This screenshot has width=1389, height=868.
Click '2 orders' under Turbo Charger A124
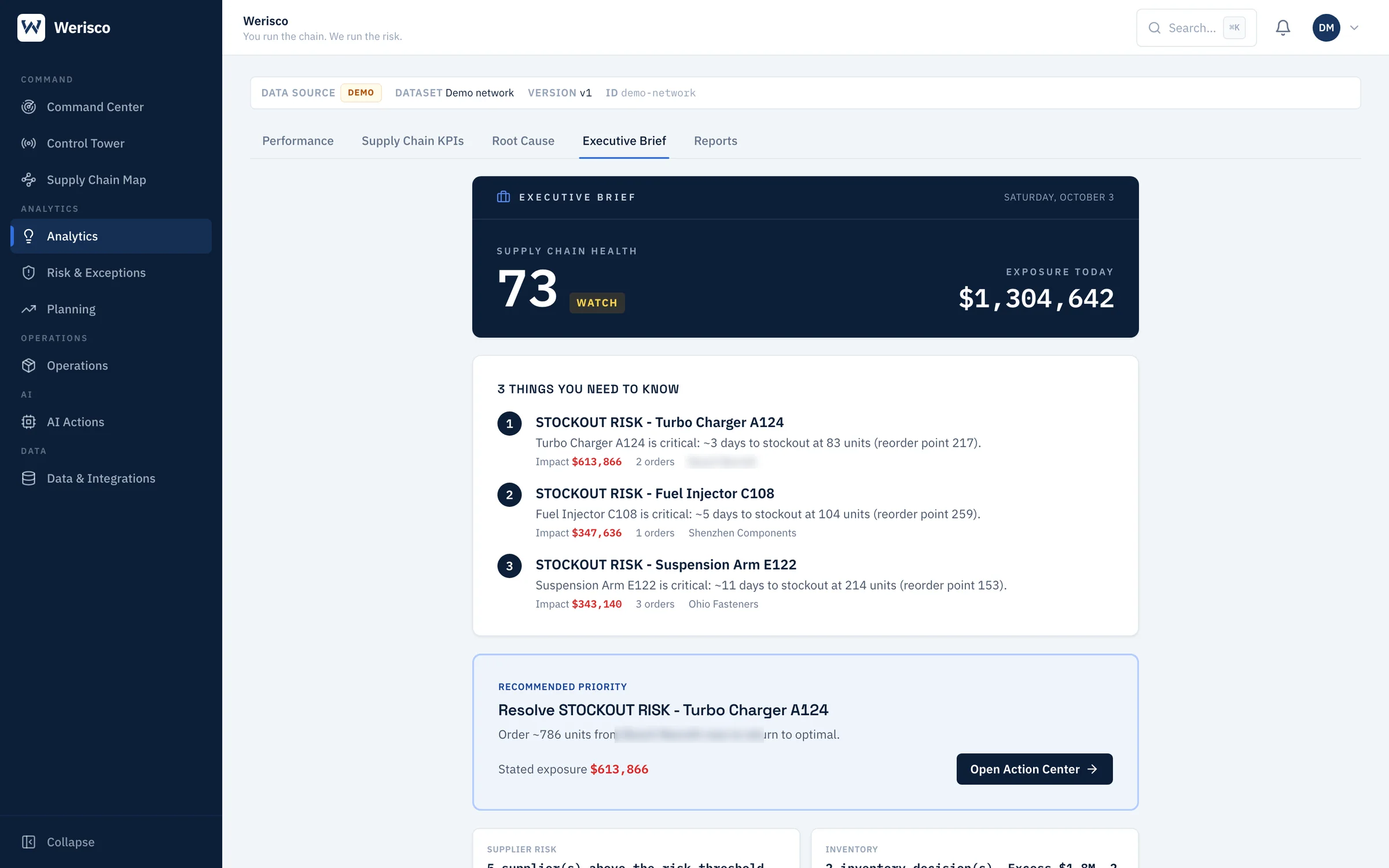tap(655, 462)
